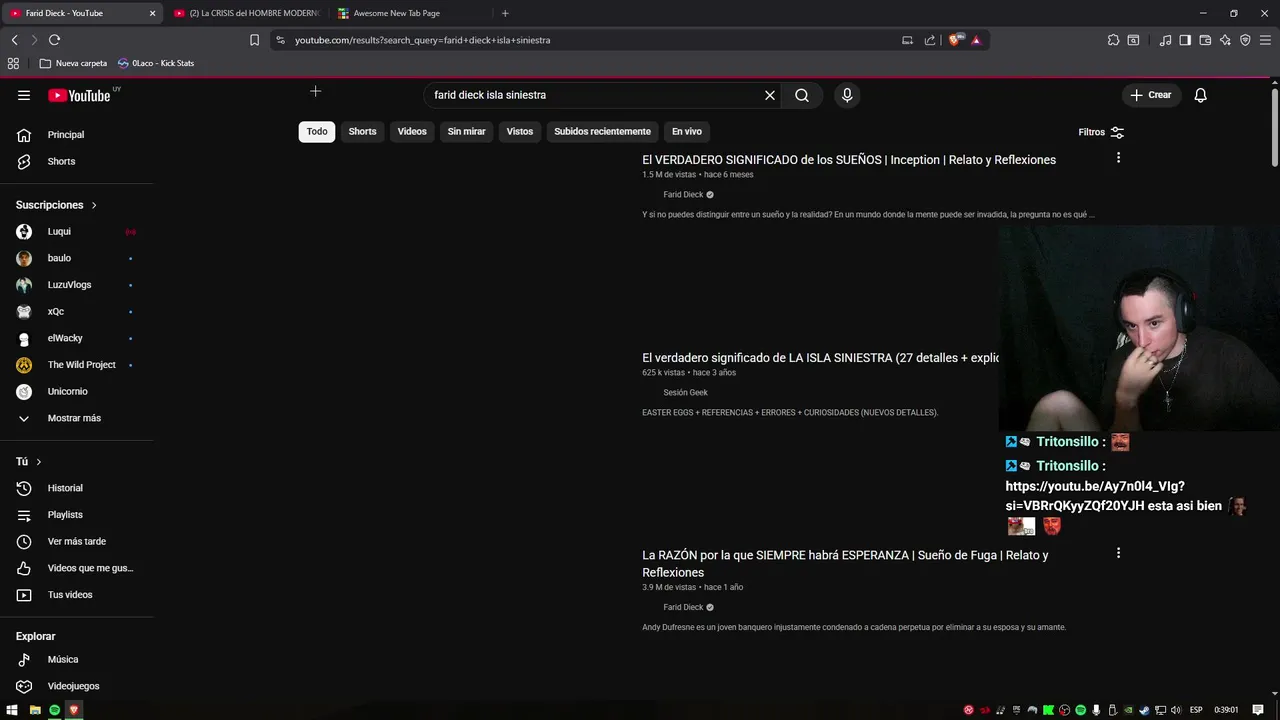Open options for the Sueño de Fuga video
The width and height of the screenshot is (1280, 720).
[1118, 553]
